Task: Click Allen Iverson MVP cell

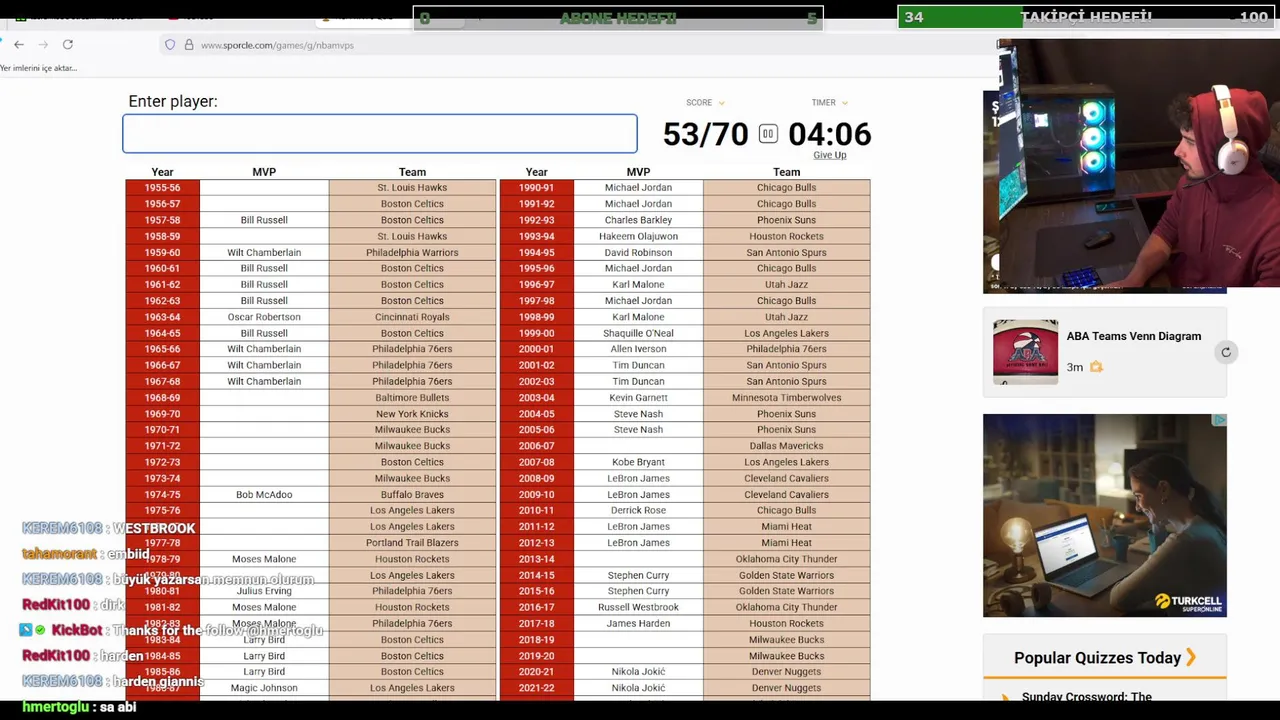Action: coord(638,349)
